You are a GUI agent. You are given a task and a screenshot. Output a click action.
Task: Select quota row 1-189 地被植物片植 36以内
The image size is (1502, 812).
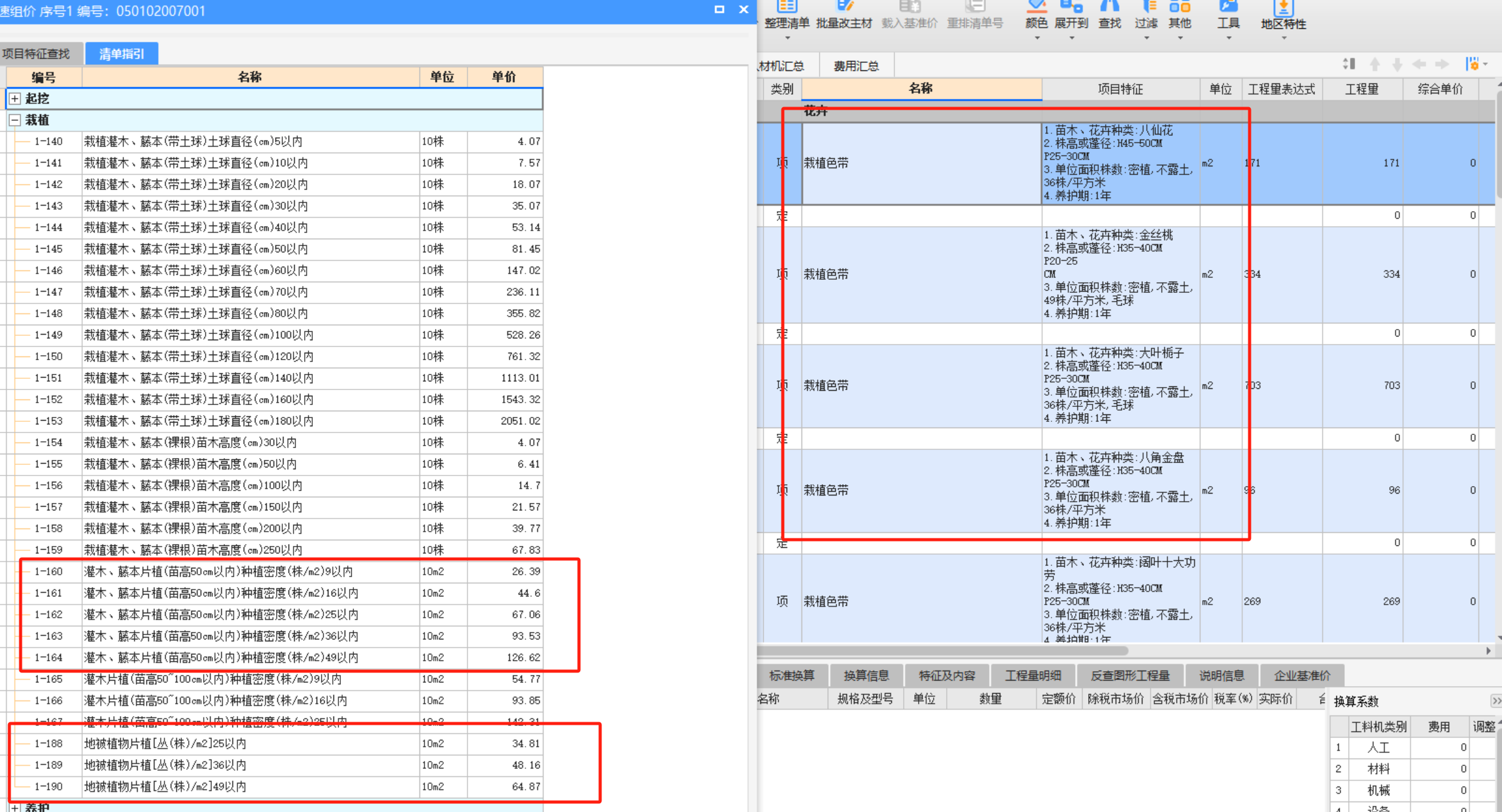pyautogui.click(x=274, y=765)
